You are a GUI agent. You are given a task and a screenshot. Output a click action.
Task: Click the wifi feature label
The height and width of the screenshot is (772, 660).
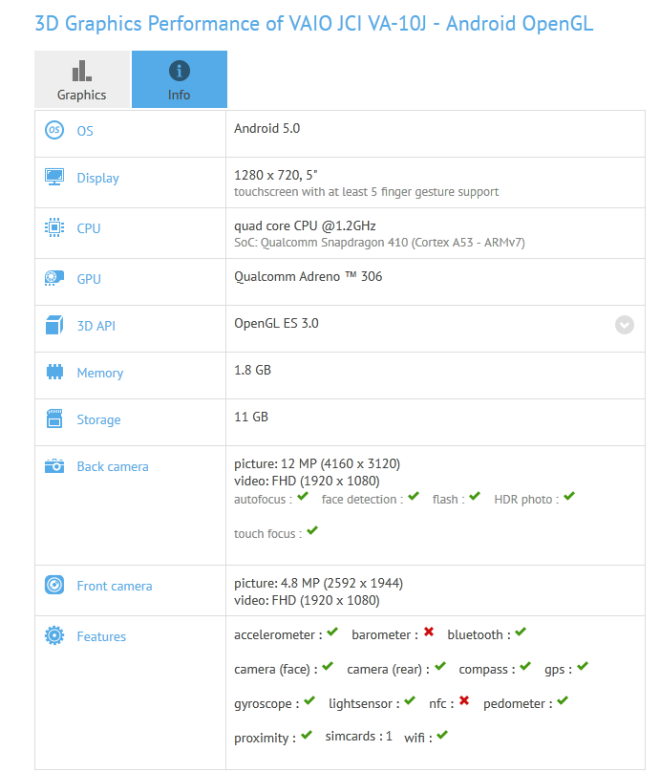tap(418, 738)
